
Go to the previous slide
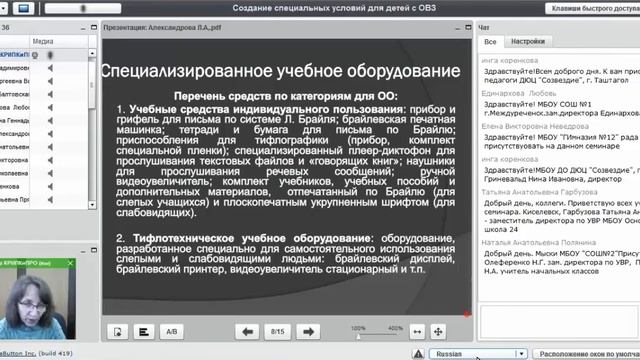click(247, 332)
